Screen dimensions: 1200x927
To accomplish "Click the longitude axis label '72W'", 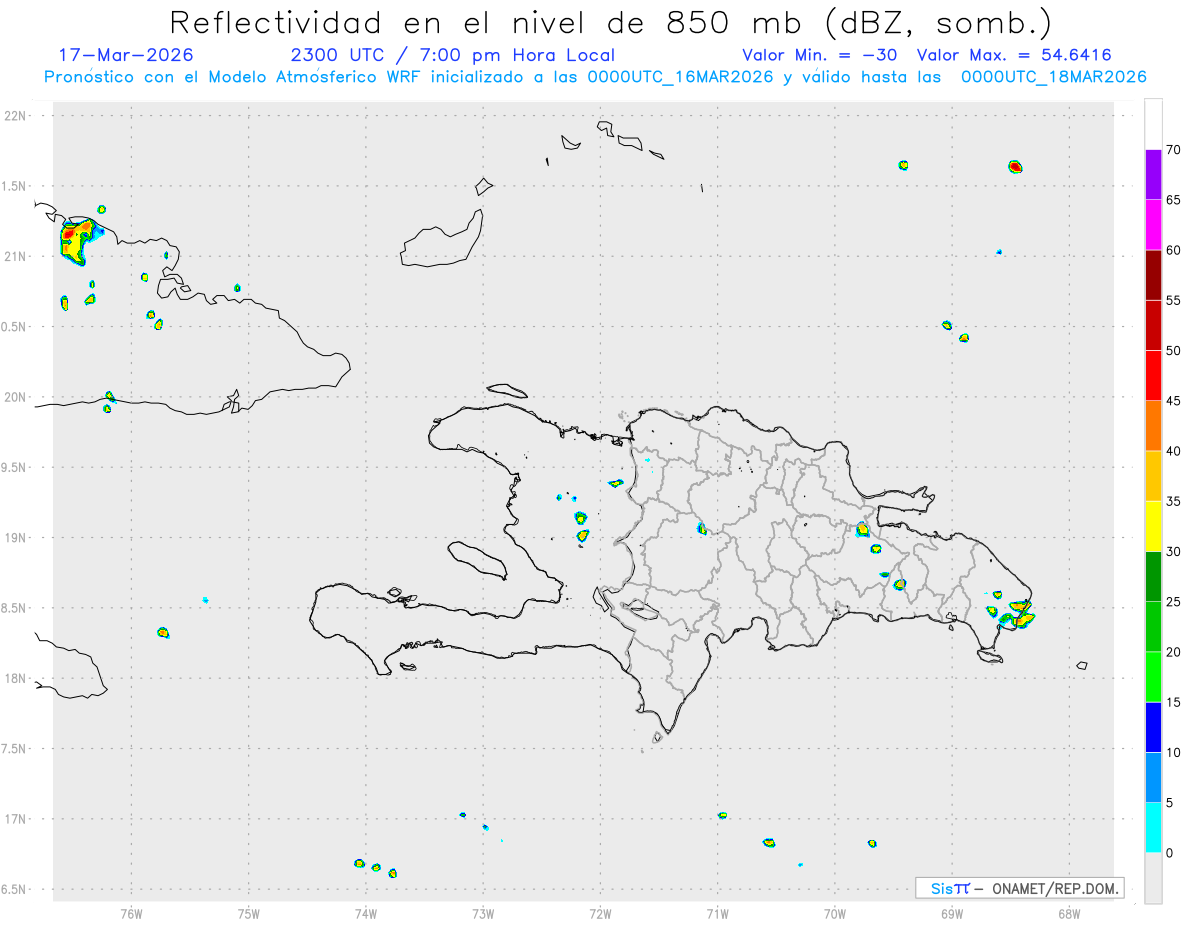I will tap(600, 913).
